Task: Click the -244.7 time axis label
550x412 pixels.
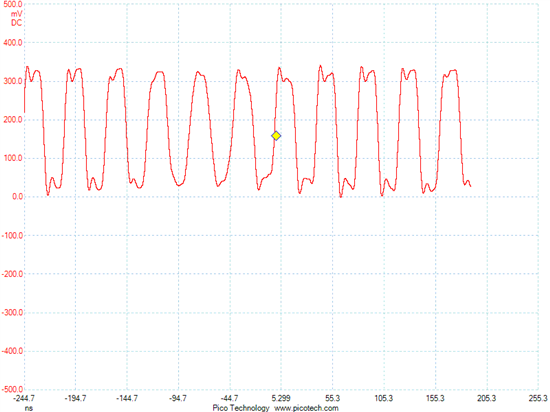Action: (x=24, y=399)
